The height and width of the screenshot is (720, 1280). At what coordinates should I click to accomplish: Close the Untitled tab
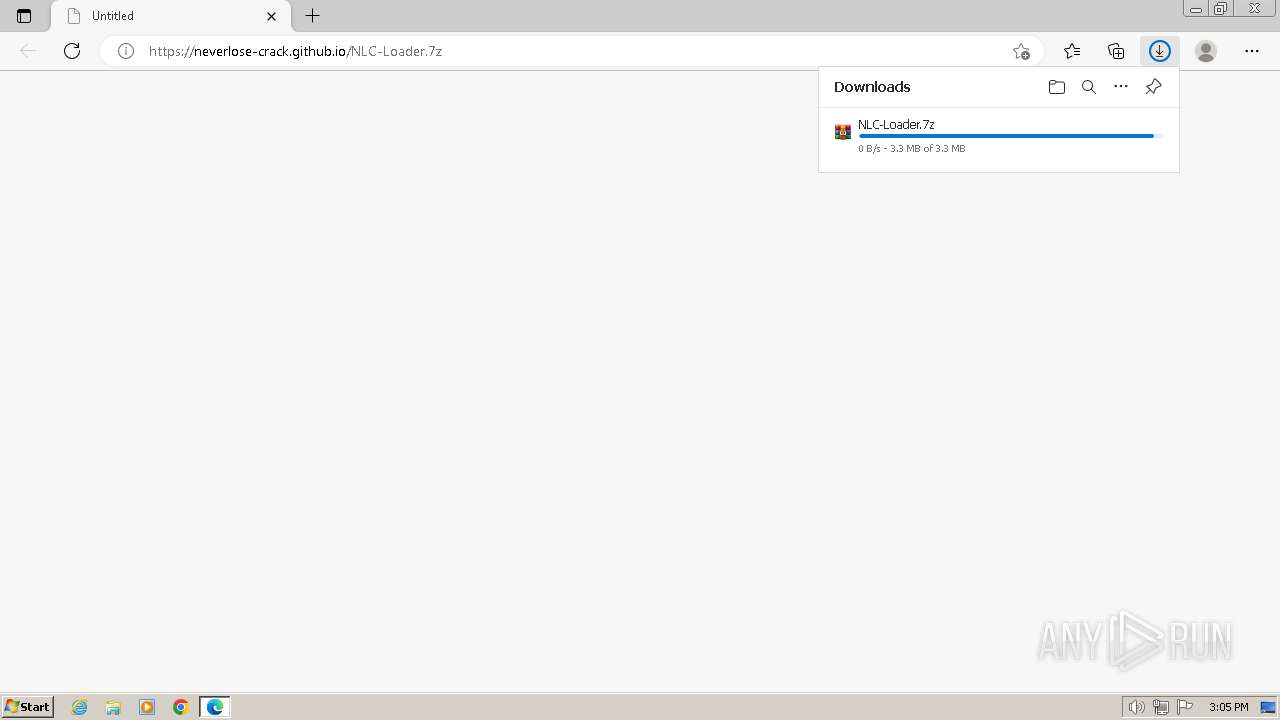coord(271,16)
